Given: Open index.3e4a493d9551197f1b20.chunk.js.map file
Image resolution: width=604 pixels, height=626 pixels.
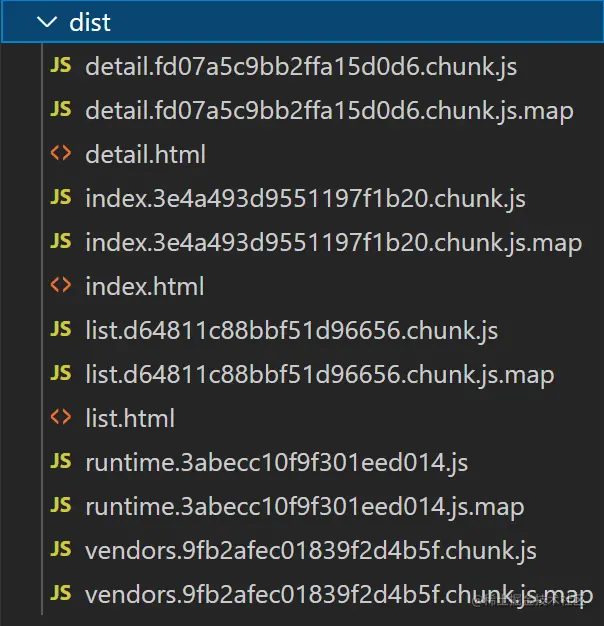Looking at the screenshot, I should 334,243.
